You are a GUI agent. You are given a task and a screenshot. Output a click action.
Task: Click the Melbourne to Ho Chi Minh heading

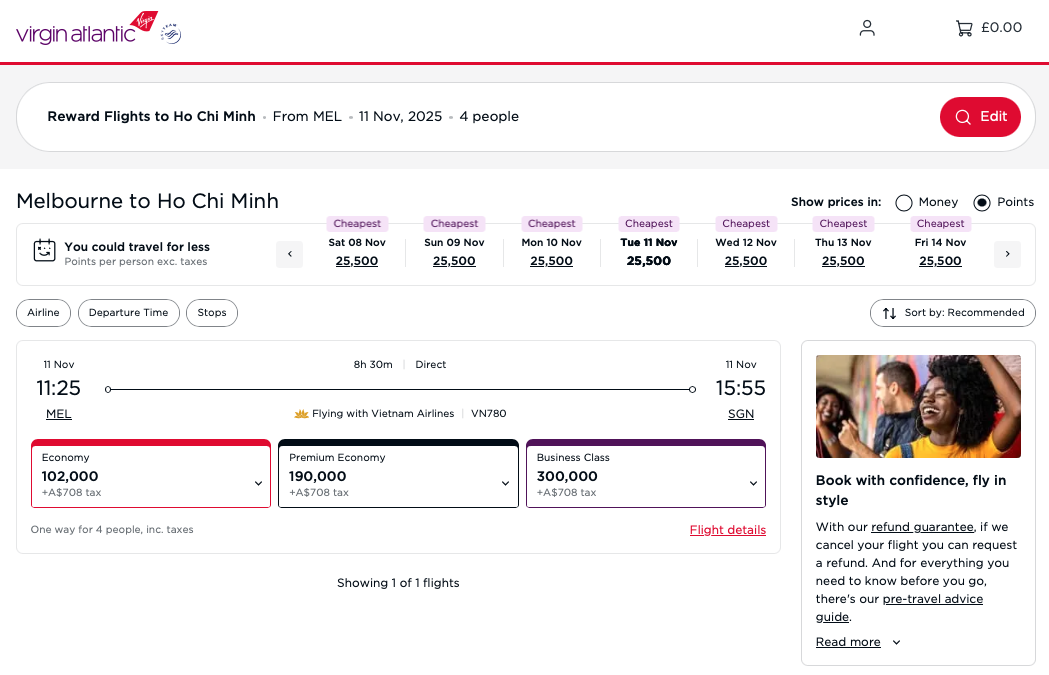[x=147, y=201]
